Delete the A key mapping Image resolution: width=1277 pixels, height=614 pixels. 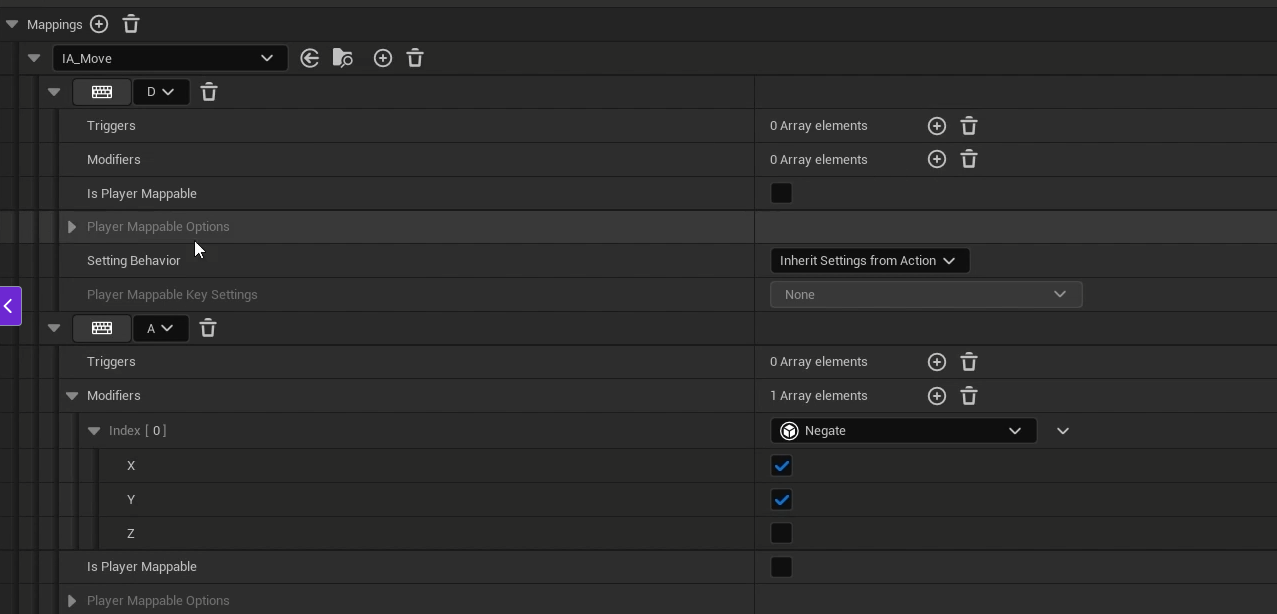click(208, 328)
